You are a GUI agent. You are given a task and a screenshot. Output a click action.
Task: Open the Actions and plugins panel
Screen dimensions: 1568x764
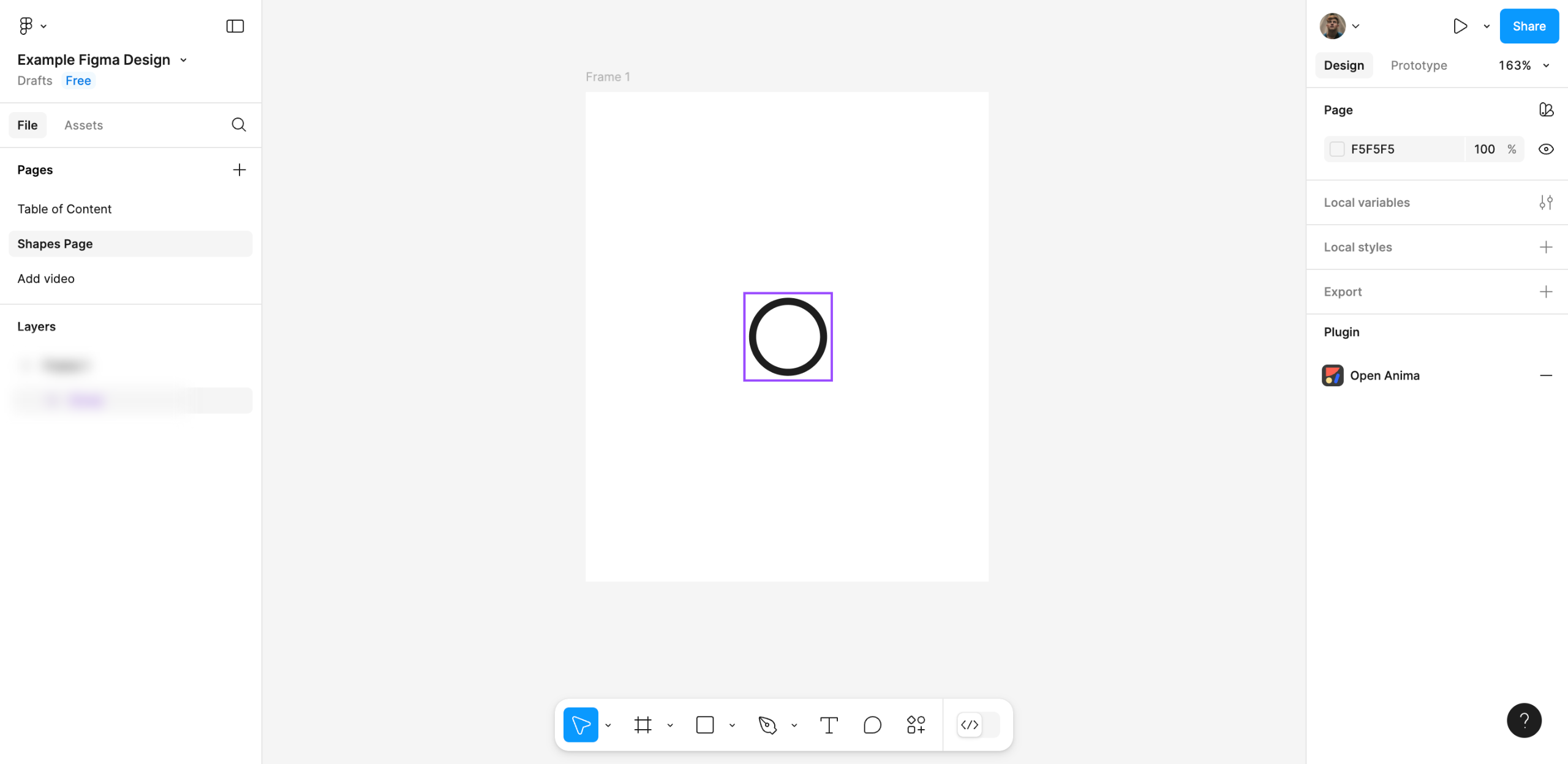[x=915, y=724]
